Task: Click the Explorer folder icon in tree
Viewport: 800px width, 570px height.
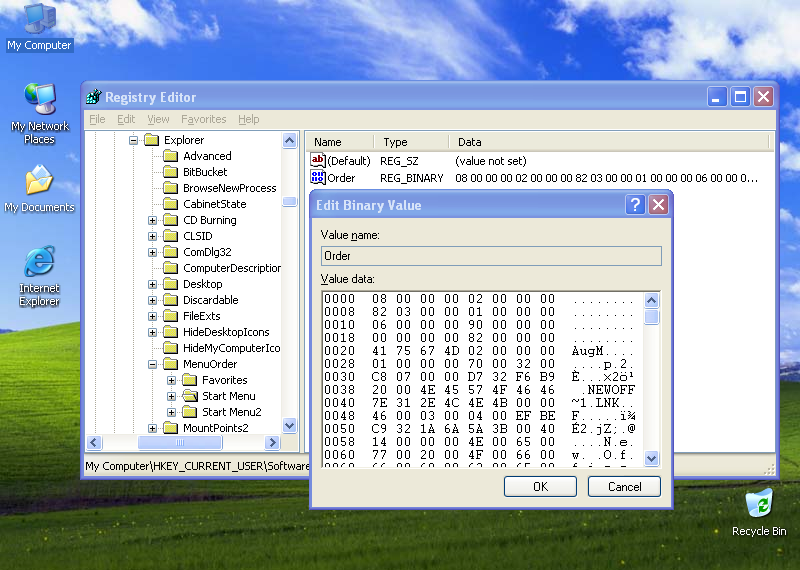Action: [152, 140]
